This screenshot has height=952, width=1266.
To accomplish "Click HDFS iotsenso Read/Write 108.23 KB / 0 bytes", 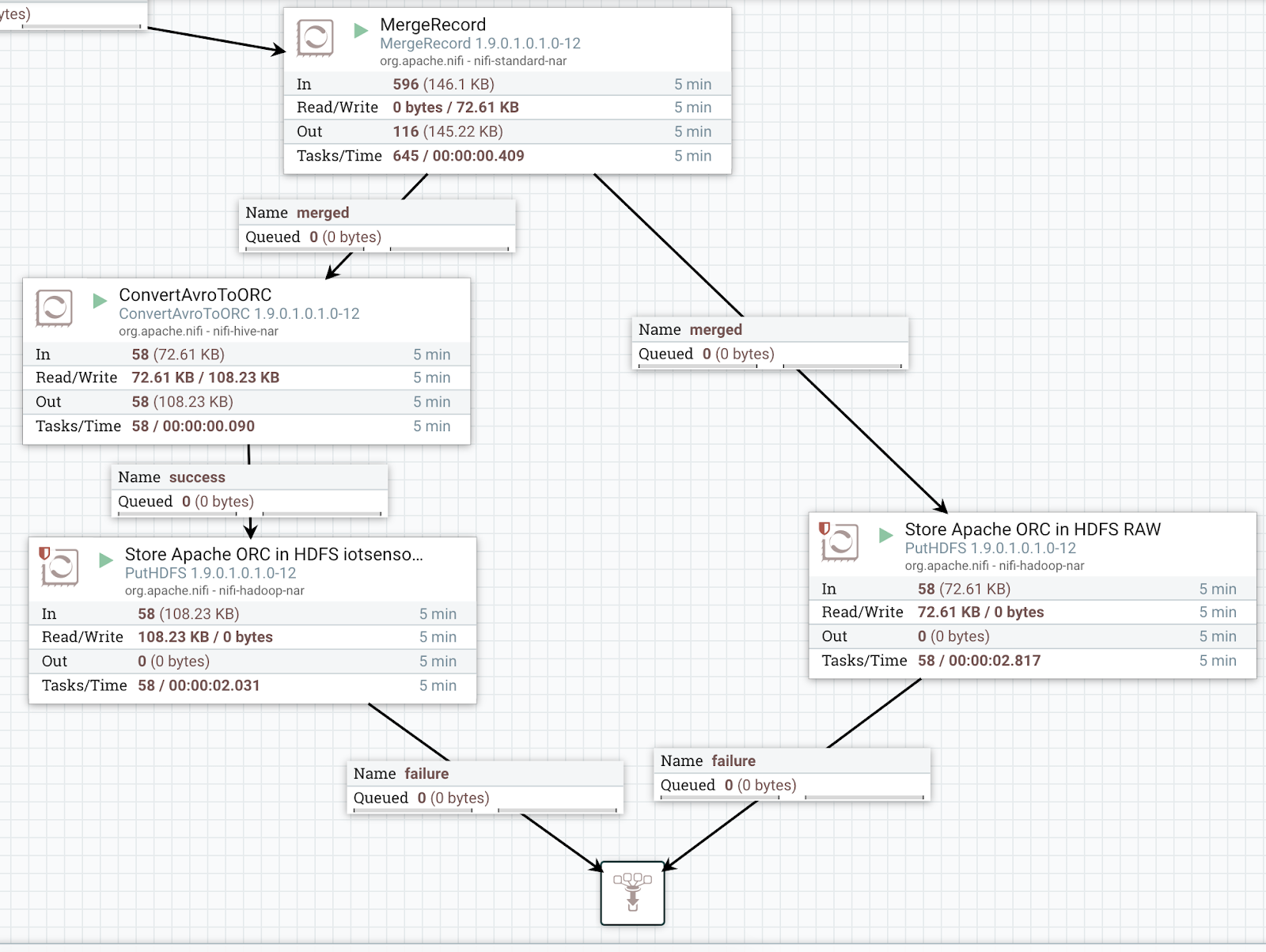I will 205,637.
